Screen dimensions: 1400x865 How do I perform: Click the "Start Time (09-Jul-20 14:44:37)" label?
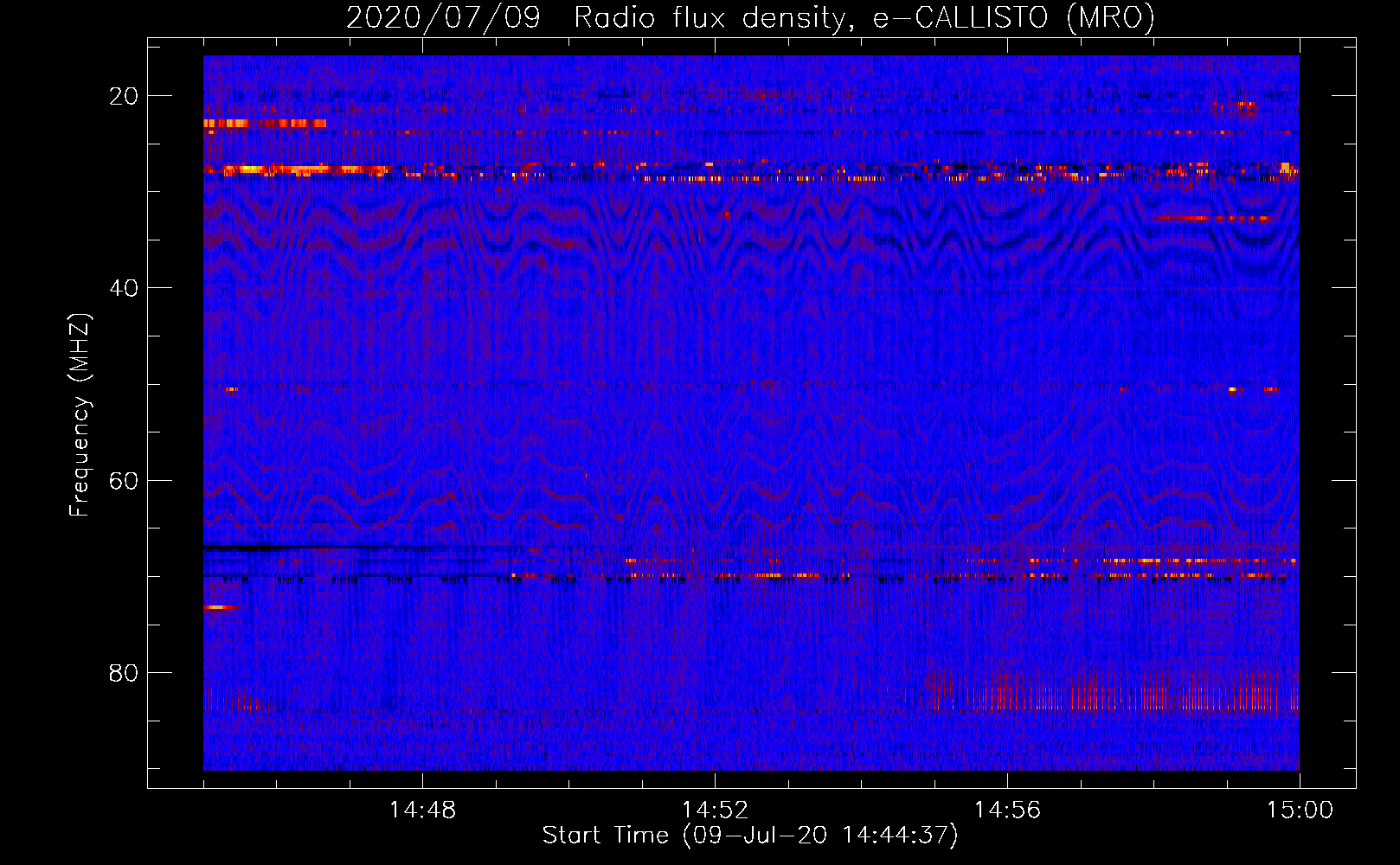click(750, 836)
